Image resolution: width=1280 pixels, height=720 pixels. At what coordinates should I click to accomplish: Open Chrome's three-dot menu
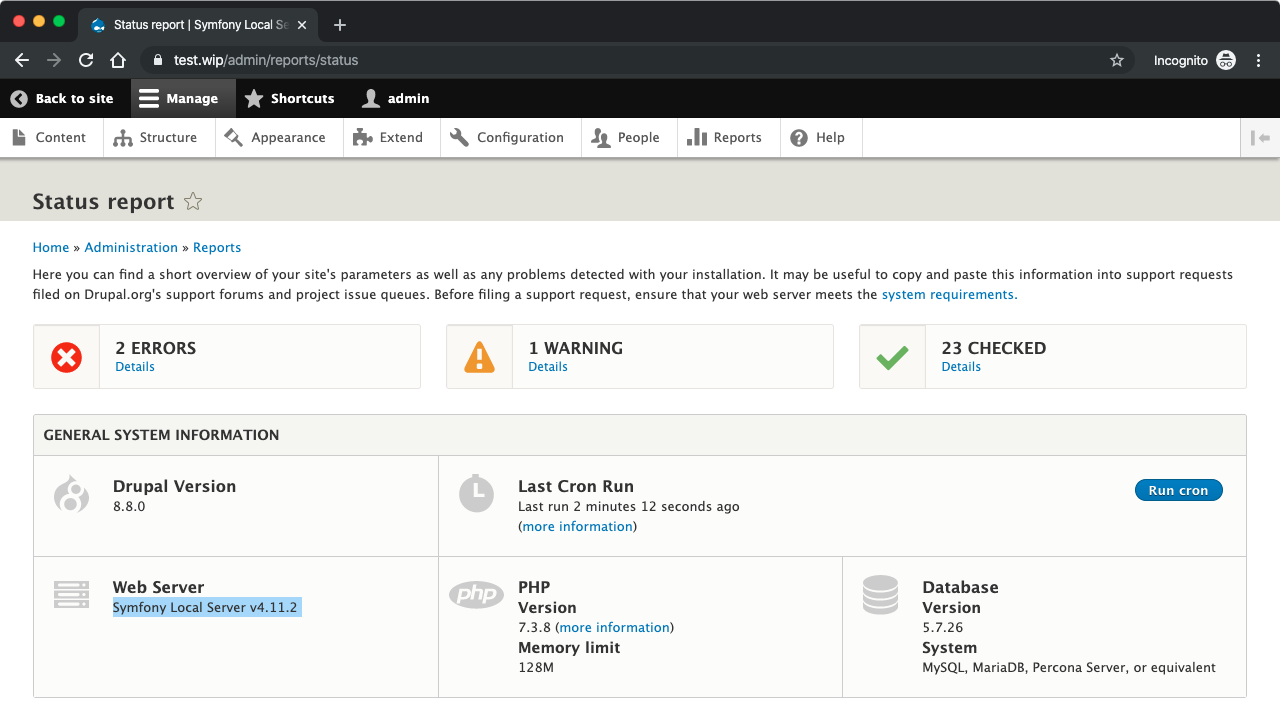click(x=1259, y=60)
